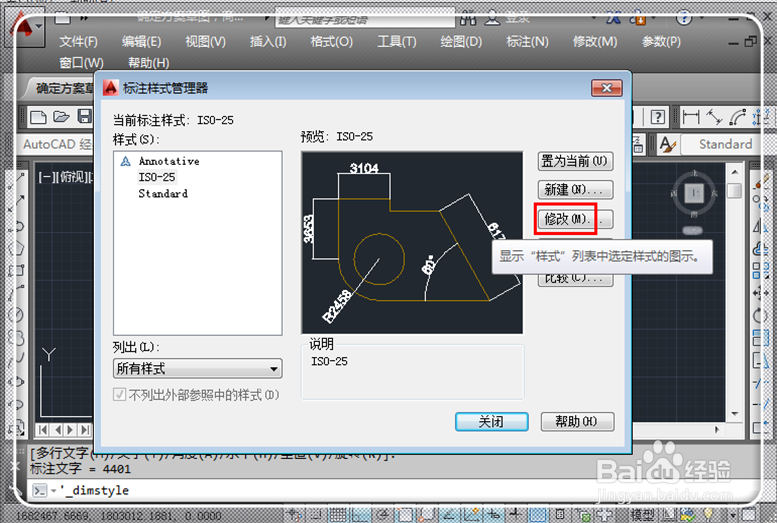Click the 关闭 button
Viewport: 777px width, 523px height.
click(x=492, y=422)
